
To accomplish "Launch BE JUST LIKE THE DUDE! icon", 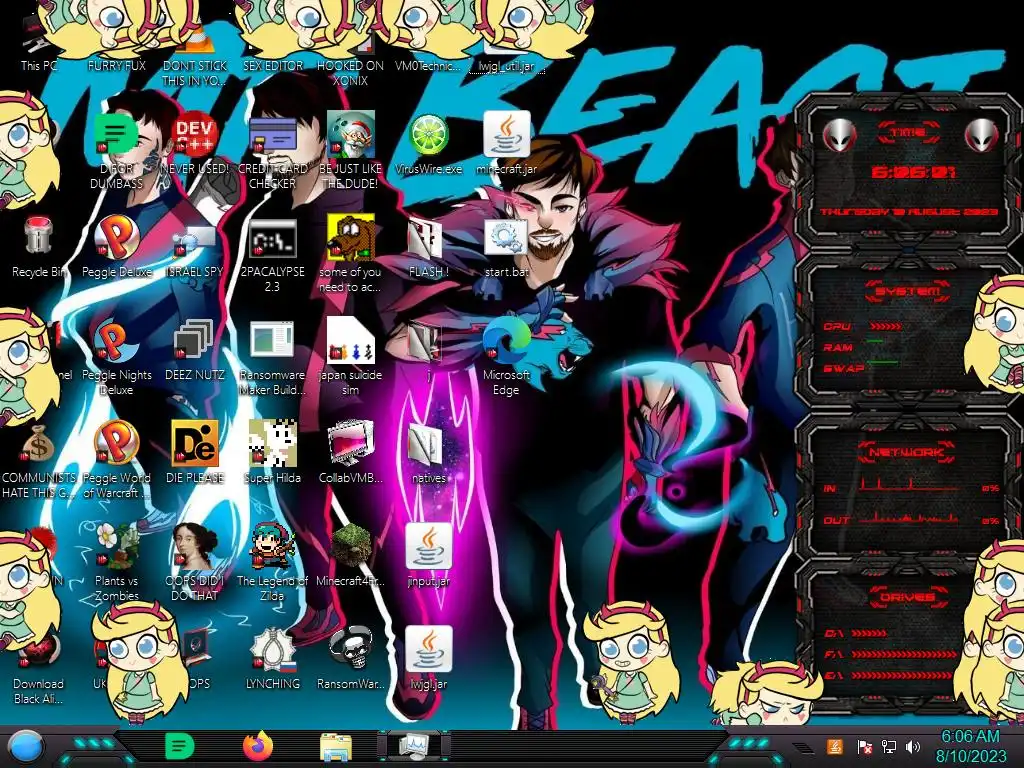I will [351, 135].
